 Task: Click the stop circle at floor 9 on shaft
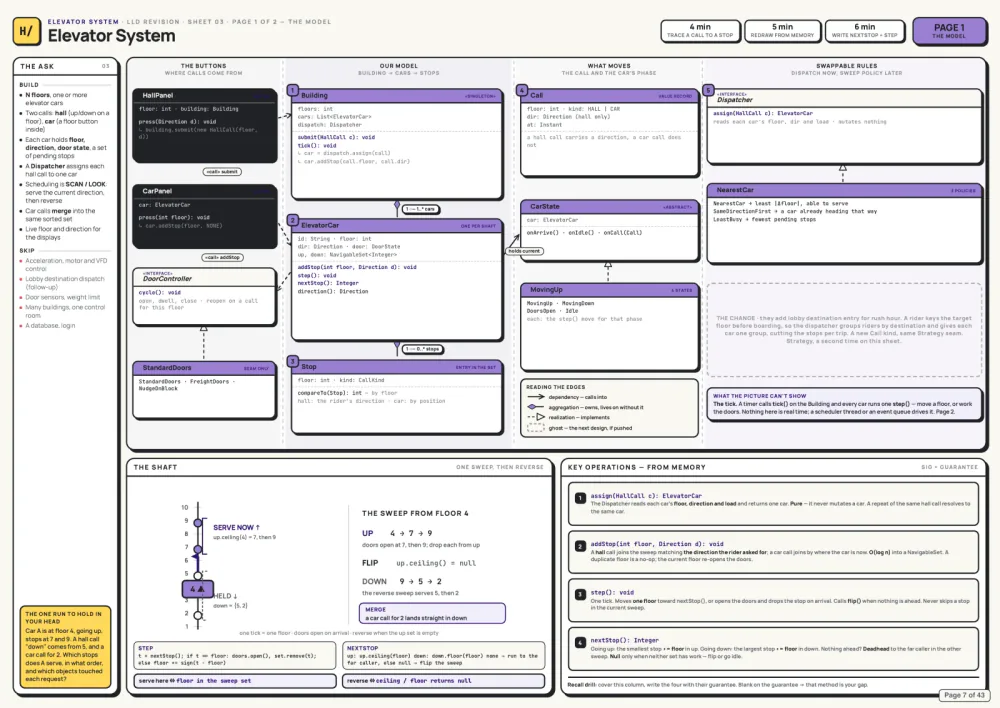(198, 523)
